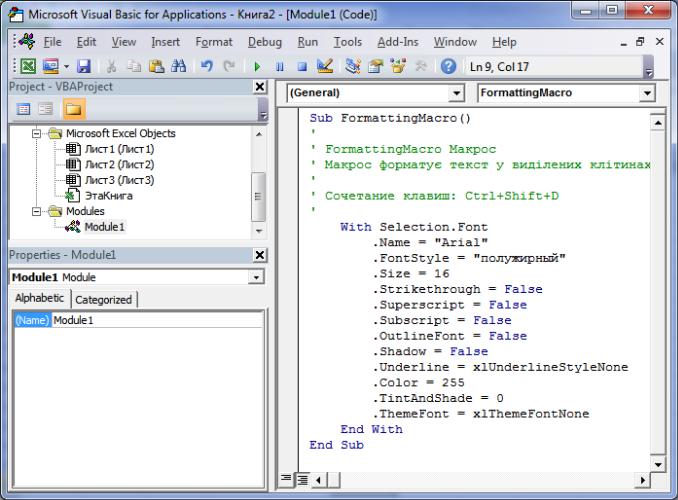Open the Run menu
This screenshot has height=500, width=678.
[x=307, y=42]
